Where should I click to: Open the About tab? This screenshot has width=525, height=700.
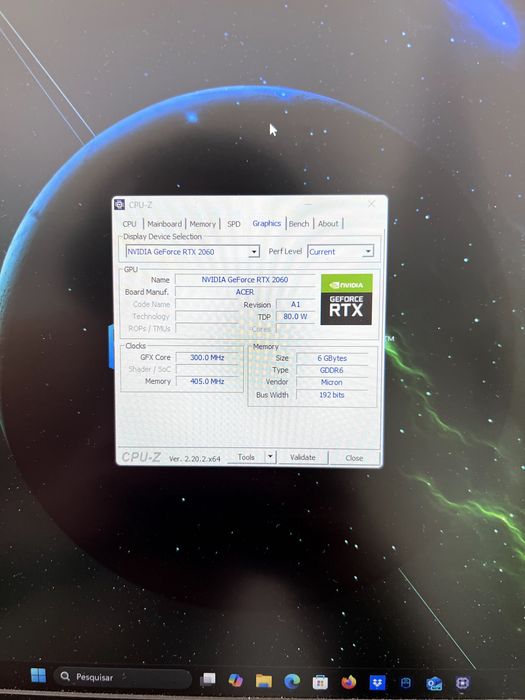click(x=328, y=224)
